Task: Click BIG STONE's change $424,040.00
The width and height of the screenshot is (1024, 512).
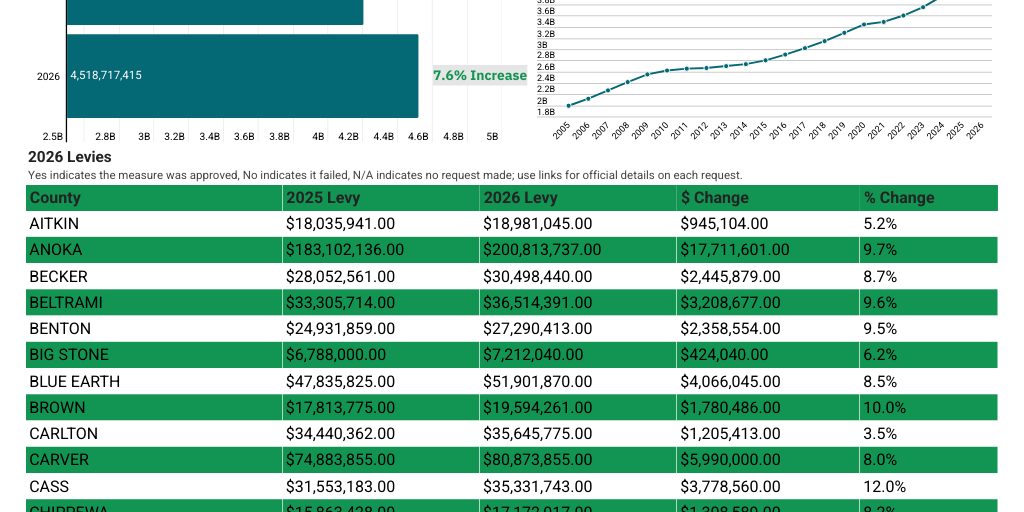Action: tap(768, 355)
